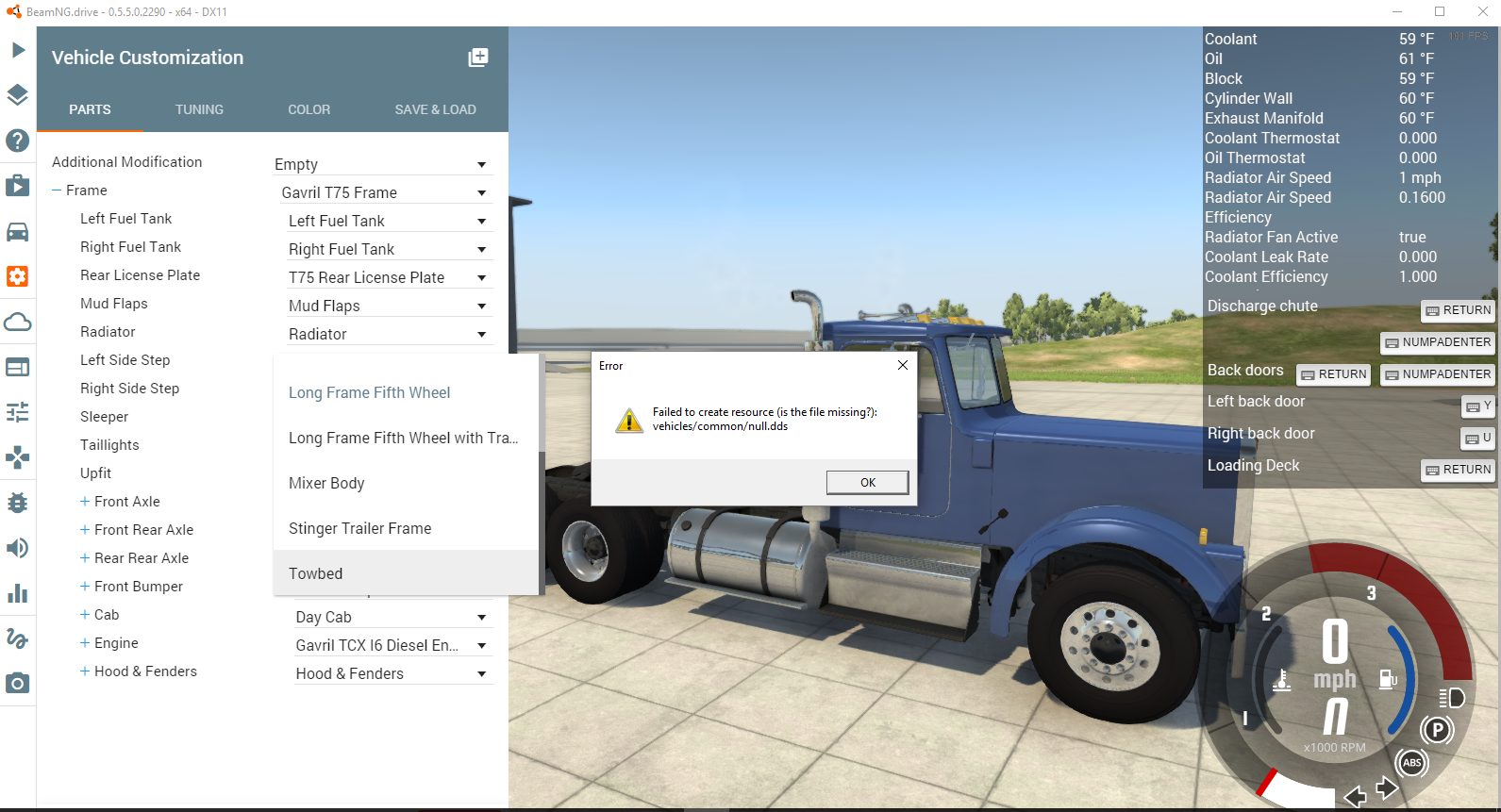Open the debug bug icon
Image resolution: width=1501 pixels, height=812 pixels.
(x=18, y=503)
